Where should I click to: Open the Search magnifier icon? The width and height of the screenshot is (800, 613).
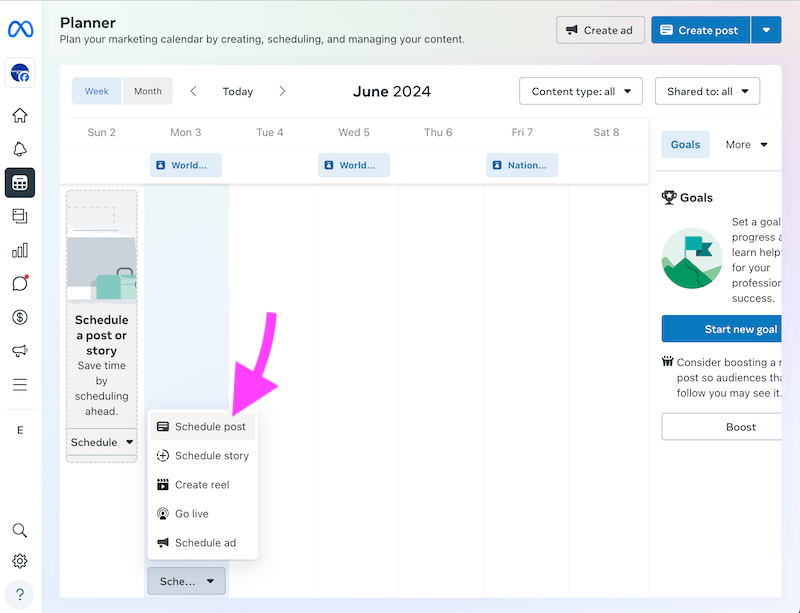click(x=20, y=530)
